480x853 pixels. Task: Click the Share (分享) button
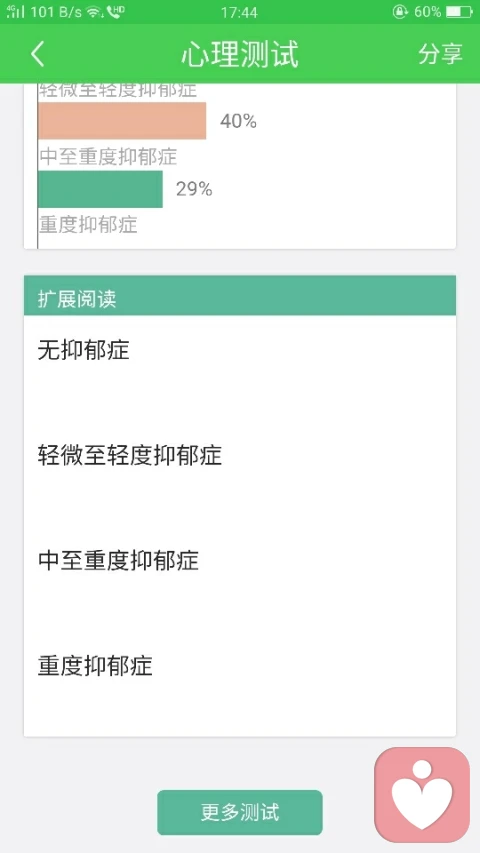tap(440, 54)
